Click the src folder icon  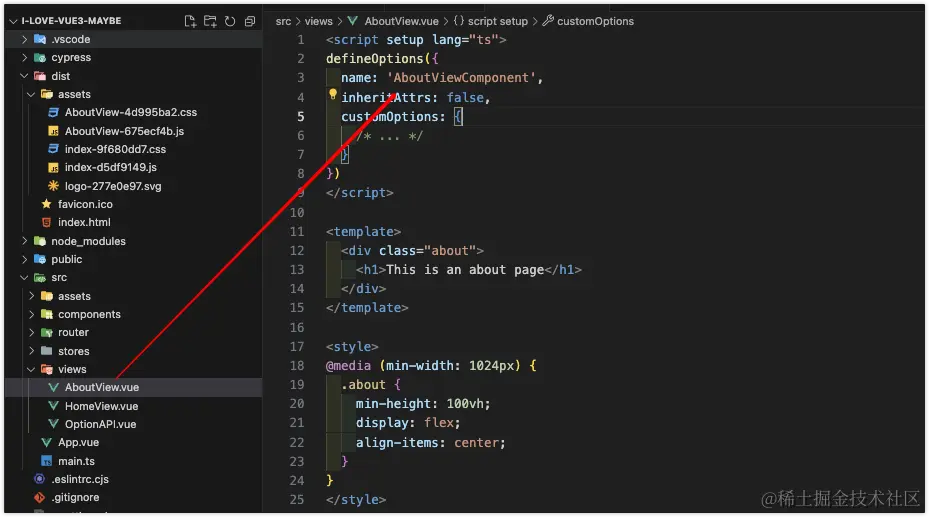coord(40,278)
